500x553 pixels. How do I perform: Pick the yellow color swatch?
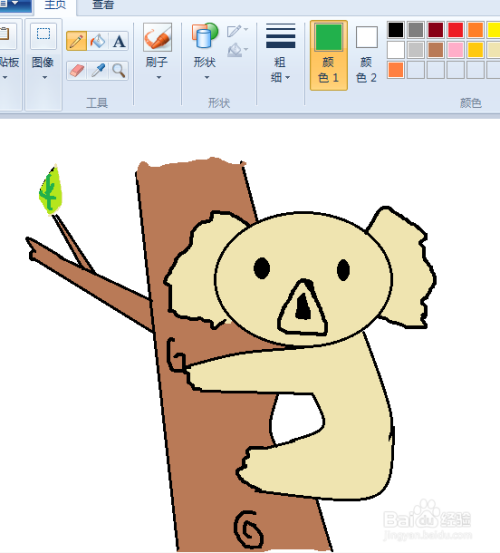click(x=494, y=30)
